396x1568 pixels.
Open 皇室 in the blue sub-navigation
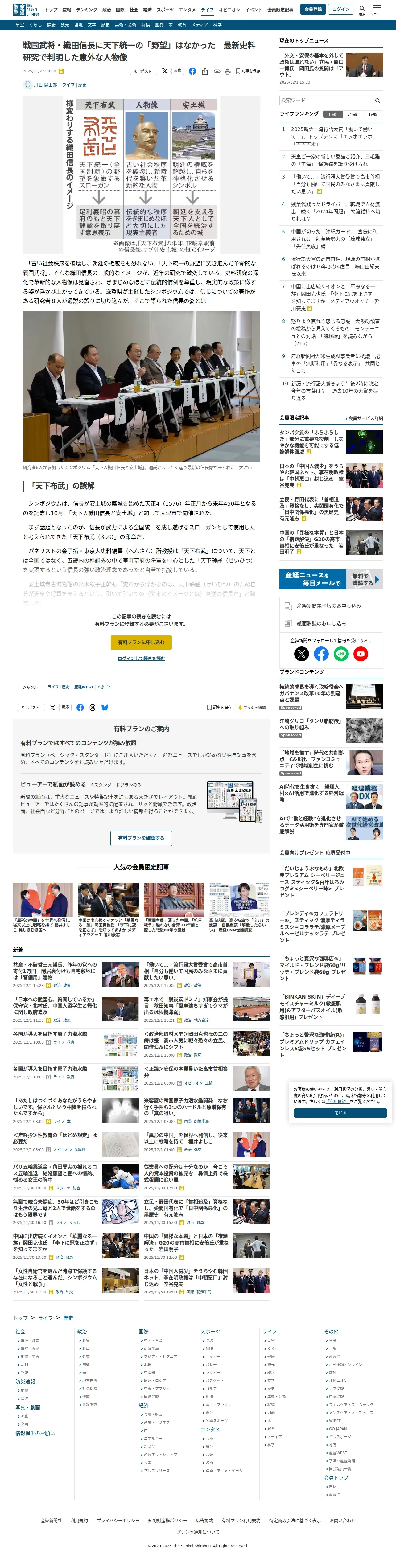[x=20, y=25]
